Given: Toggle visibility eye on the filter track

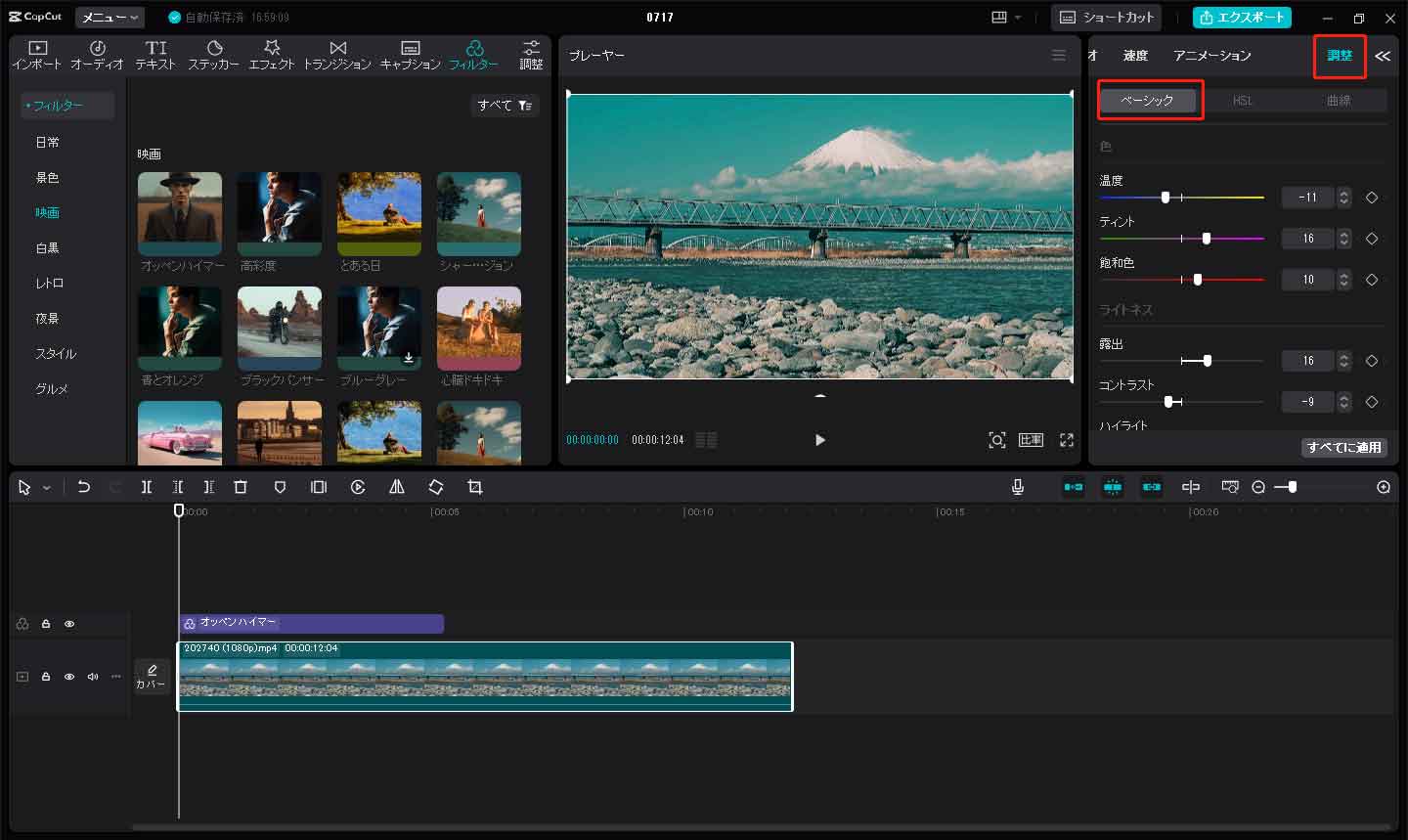Looking at the screenshot, I should coord(69,624).
